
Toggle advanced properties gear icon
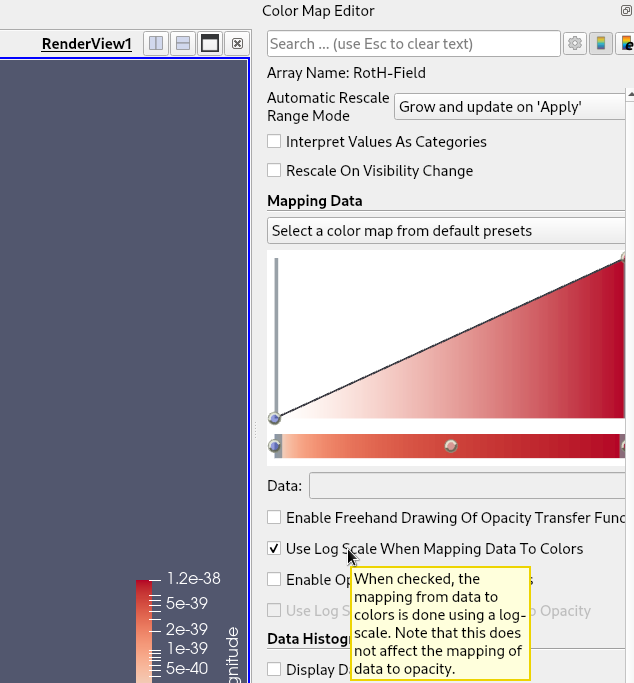pos(575,44)
